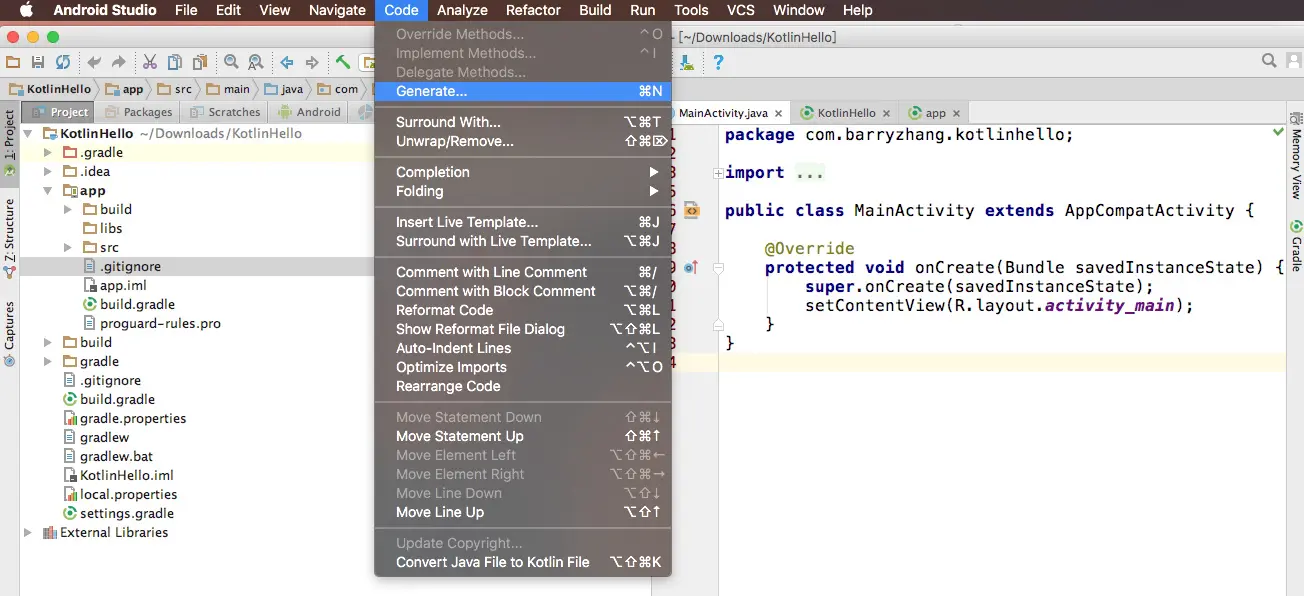Expand the src folder arrow
1304x596 pixels.
[67, 248]
